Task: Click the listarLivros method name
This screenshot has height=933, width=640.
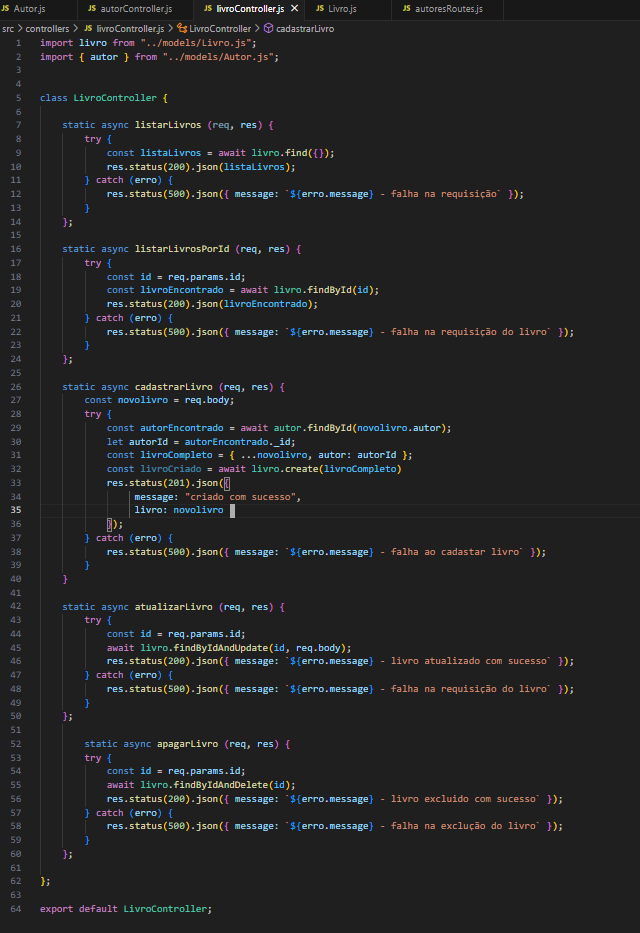Action: pos(168,125)
